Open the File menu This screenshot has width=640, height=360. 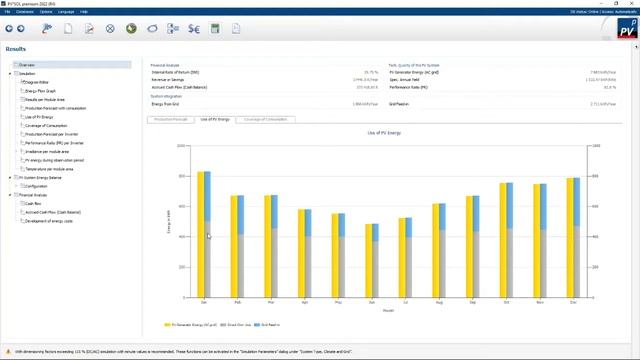point(7,12)
